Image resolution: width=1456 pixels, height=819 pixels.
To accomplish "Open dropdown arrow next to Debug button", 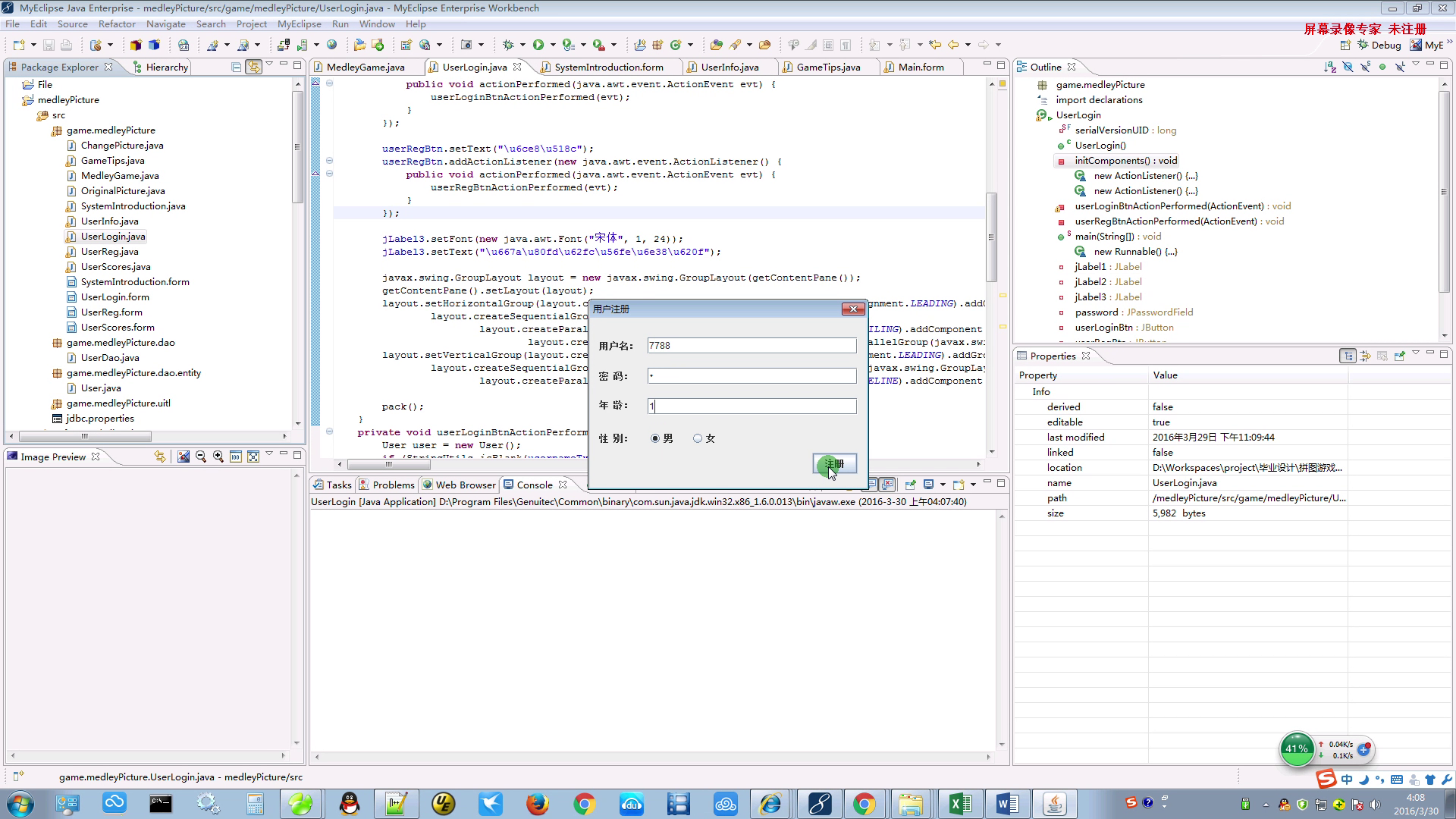I will point(522,45).
